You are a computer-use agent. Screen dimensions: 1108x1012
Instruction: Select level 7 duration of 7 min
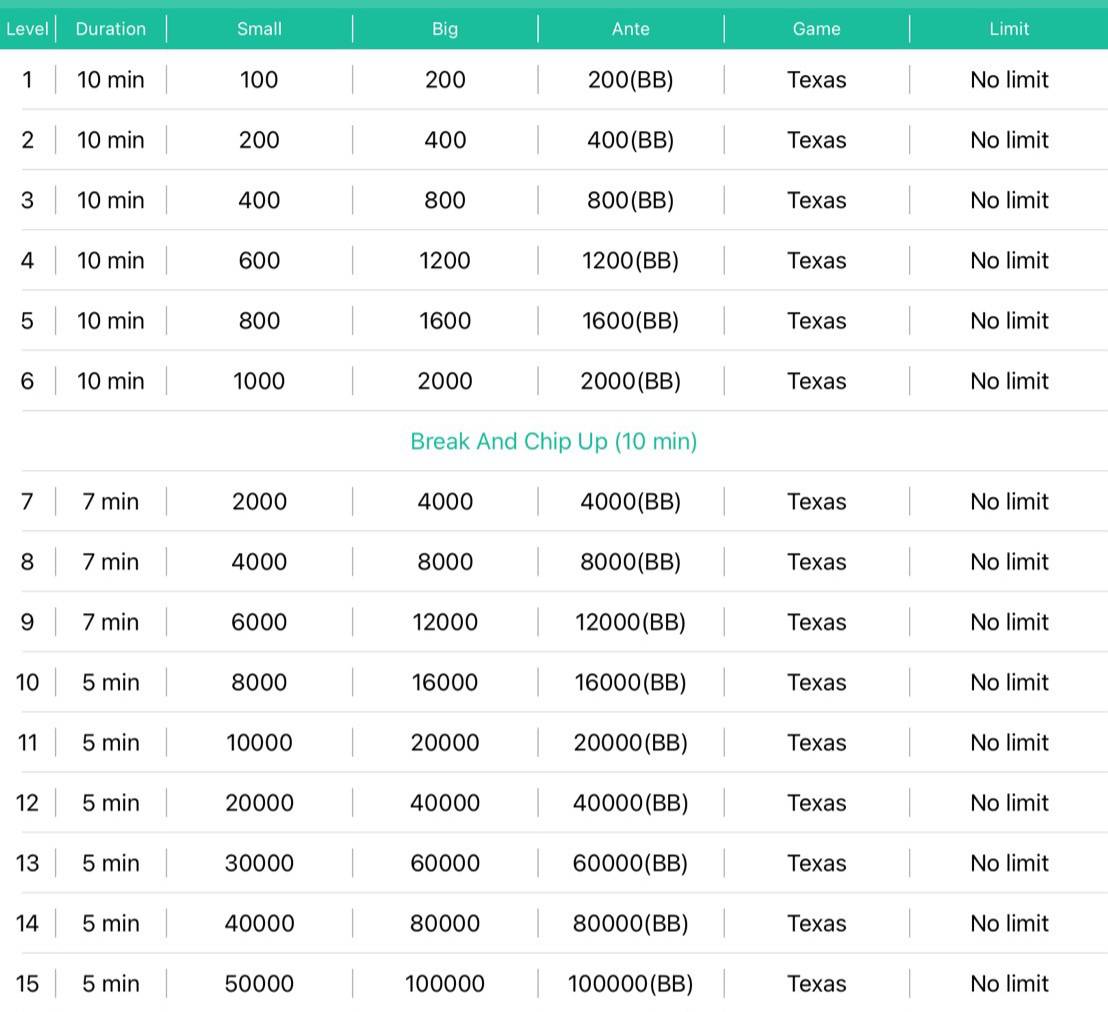click(x=110, y=502)
